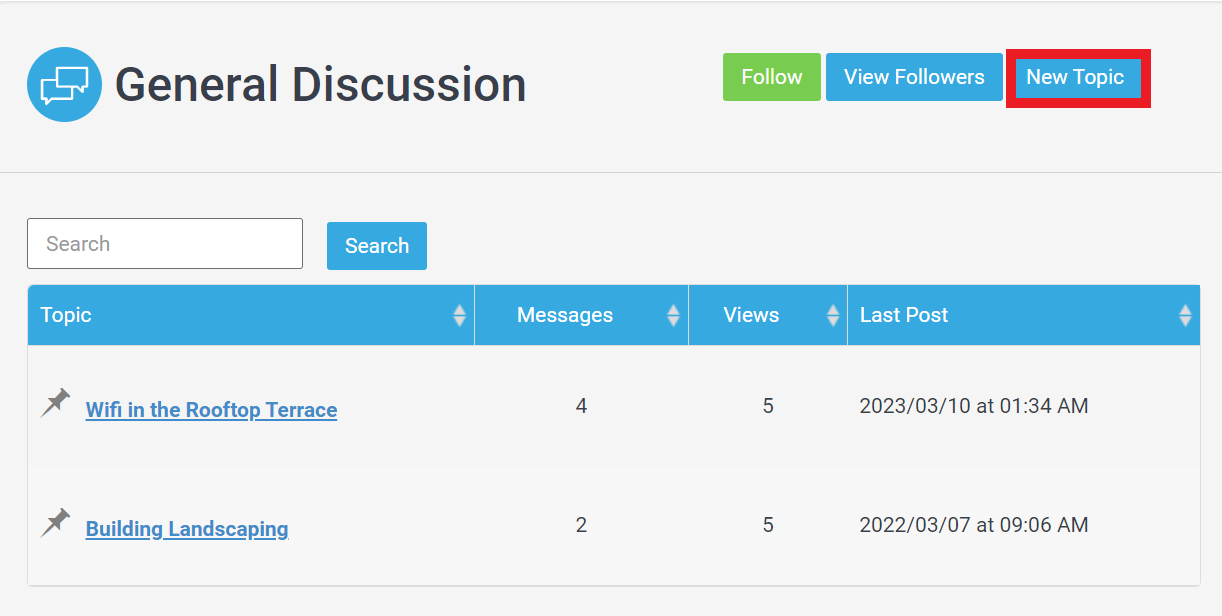Screen dimensions: 1222x616
Task: Open the Wifi in the Rooftop Terrace topic
Action: (x=211, y=410)
